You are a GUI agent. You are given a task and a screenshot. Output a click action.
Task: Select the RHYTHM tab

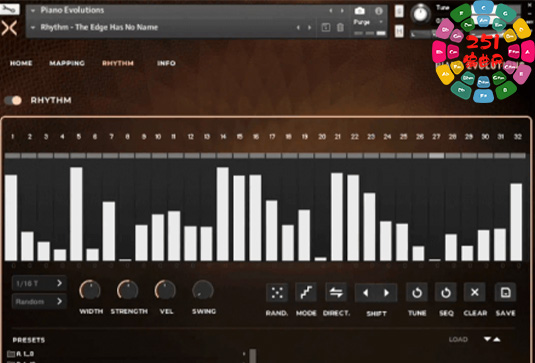(118, 63)
